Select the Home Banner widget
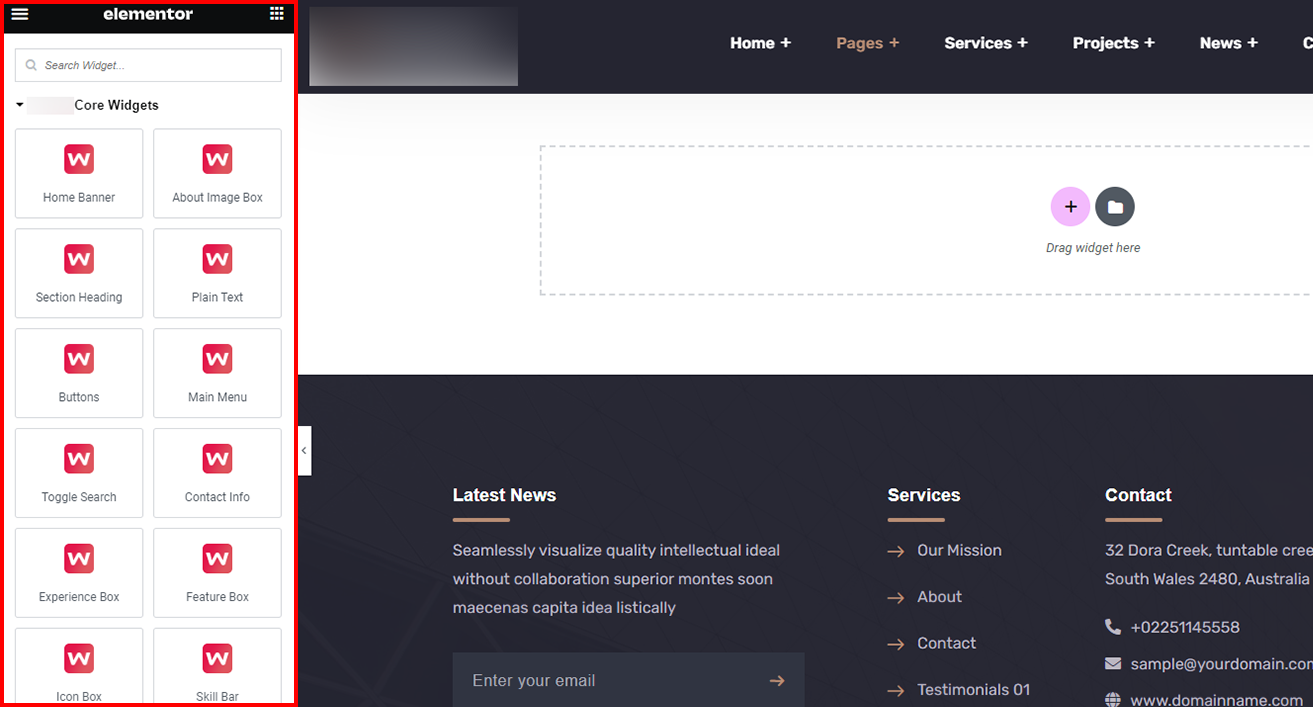 tap(78, 173)
